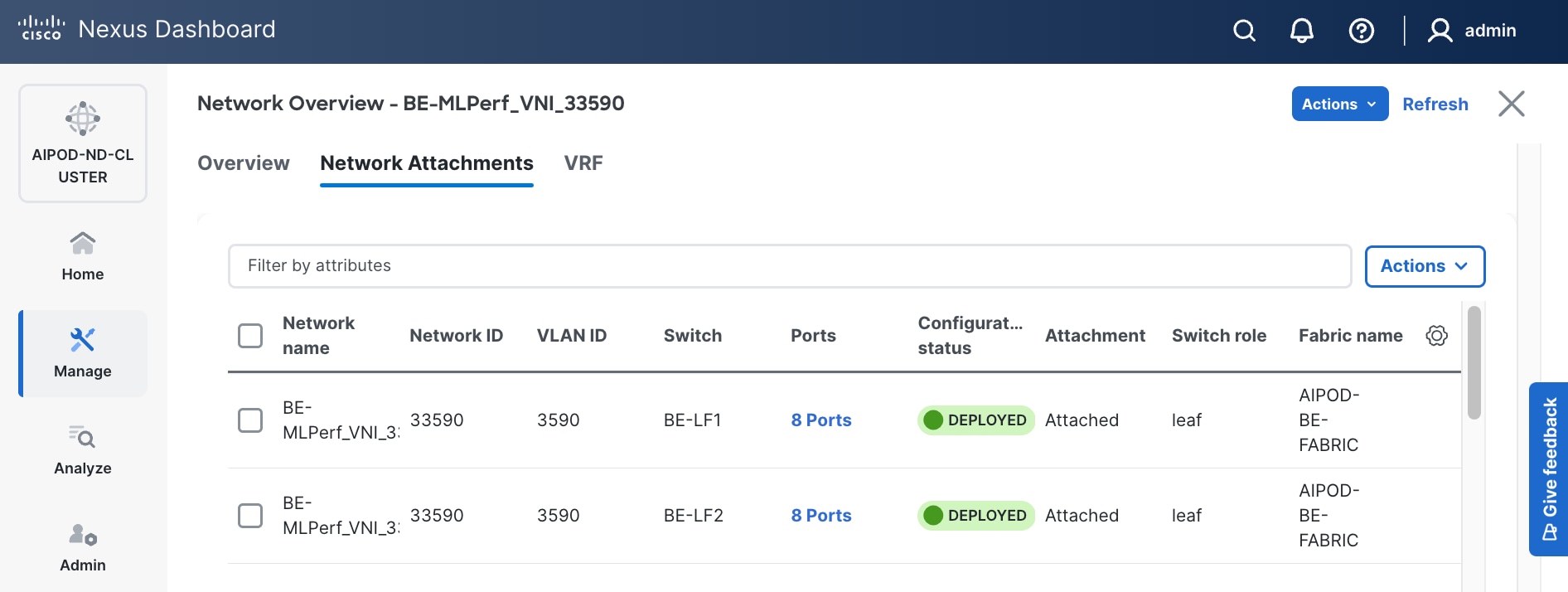Open the Admin section in sidebar
The width and height of the screenshot is (1568, 592).
tap(83, 547)
